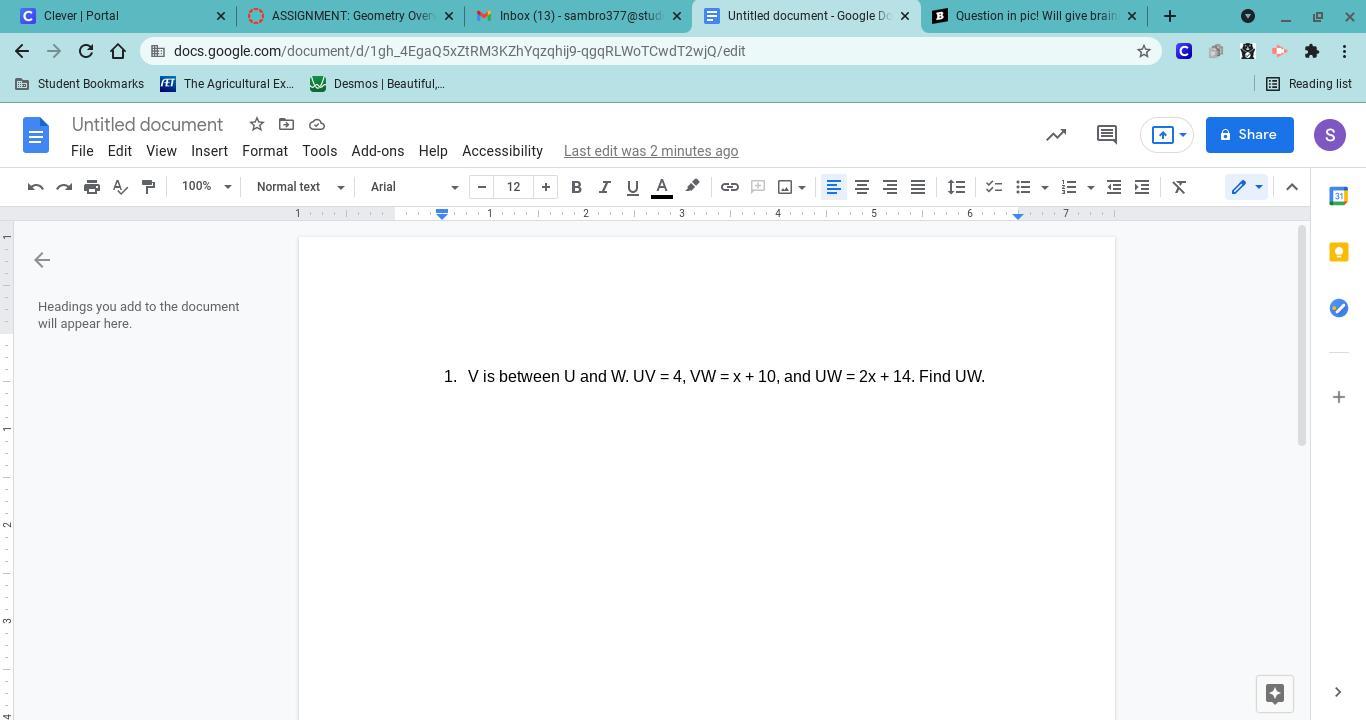Star the Untitled document
Viewport: 1366px width, 720px height.
[x=257, y=124]
